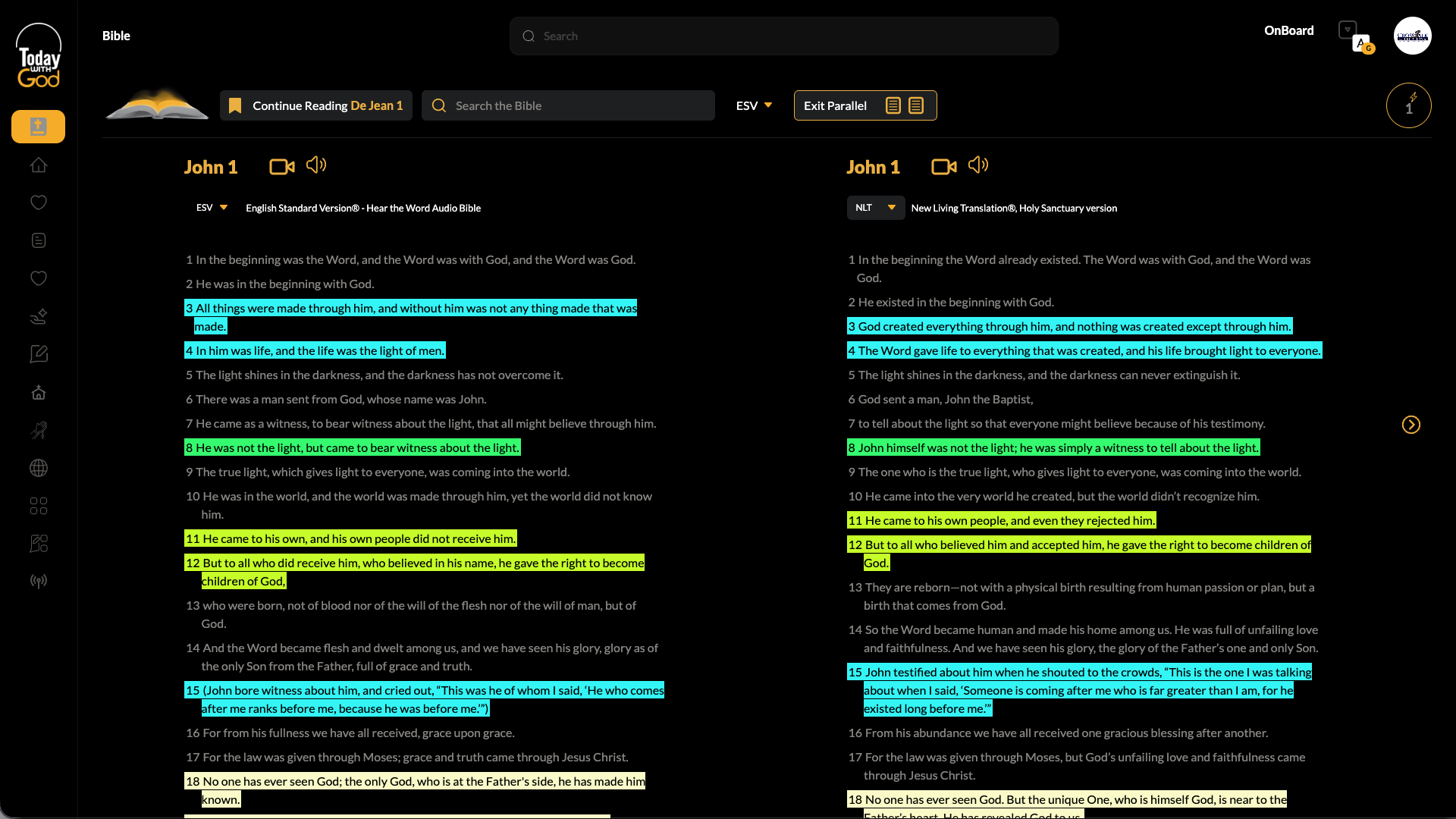The width and height of the screenshot is (1456, 819).
Task: Play audio for the ESV John 1
Action: click(x=316, y=165)
